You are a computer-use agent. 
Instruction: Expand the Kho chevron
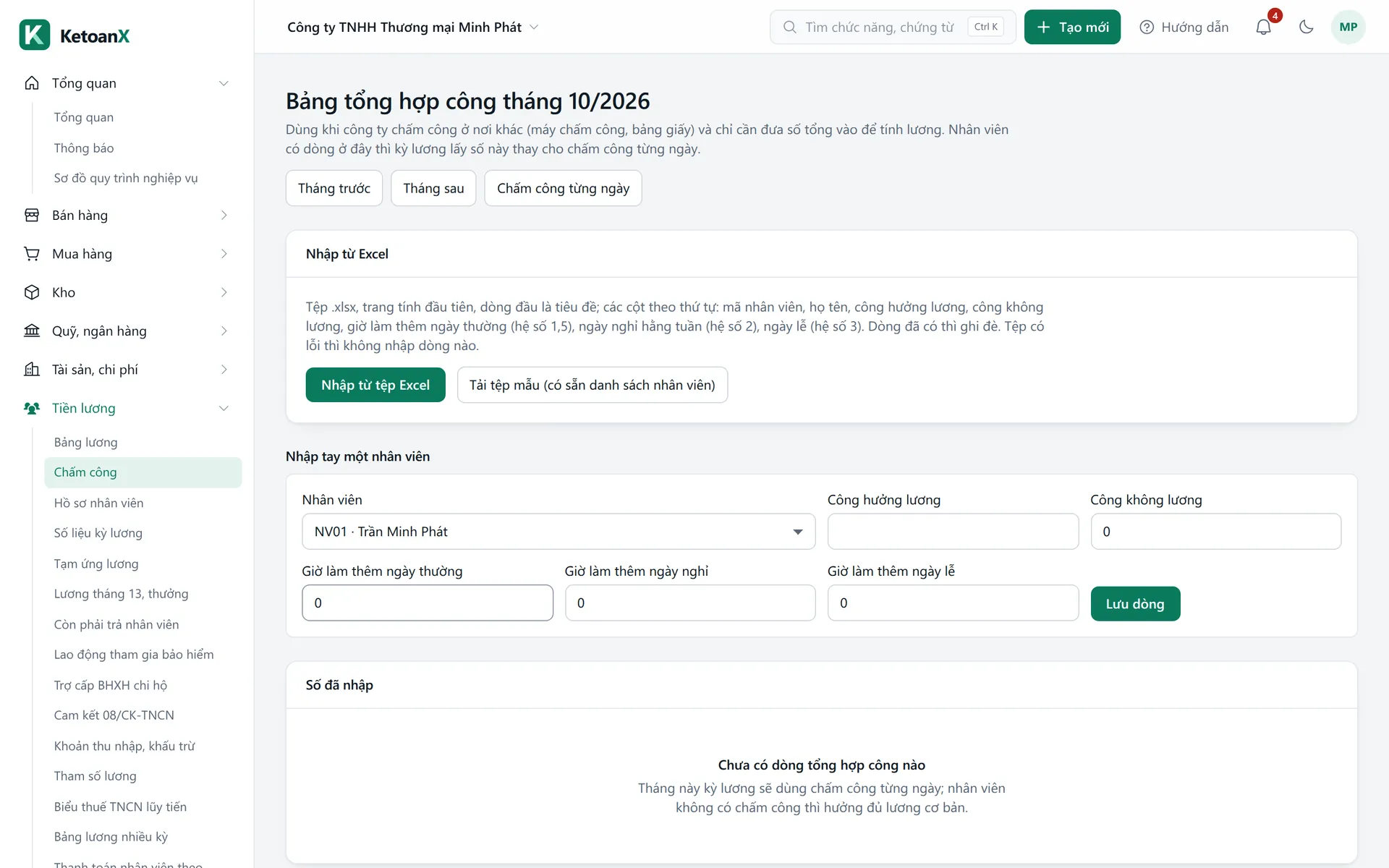[x=224, y=292]
